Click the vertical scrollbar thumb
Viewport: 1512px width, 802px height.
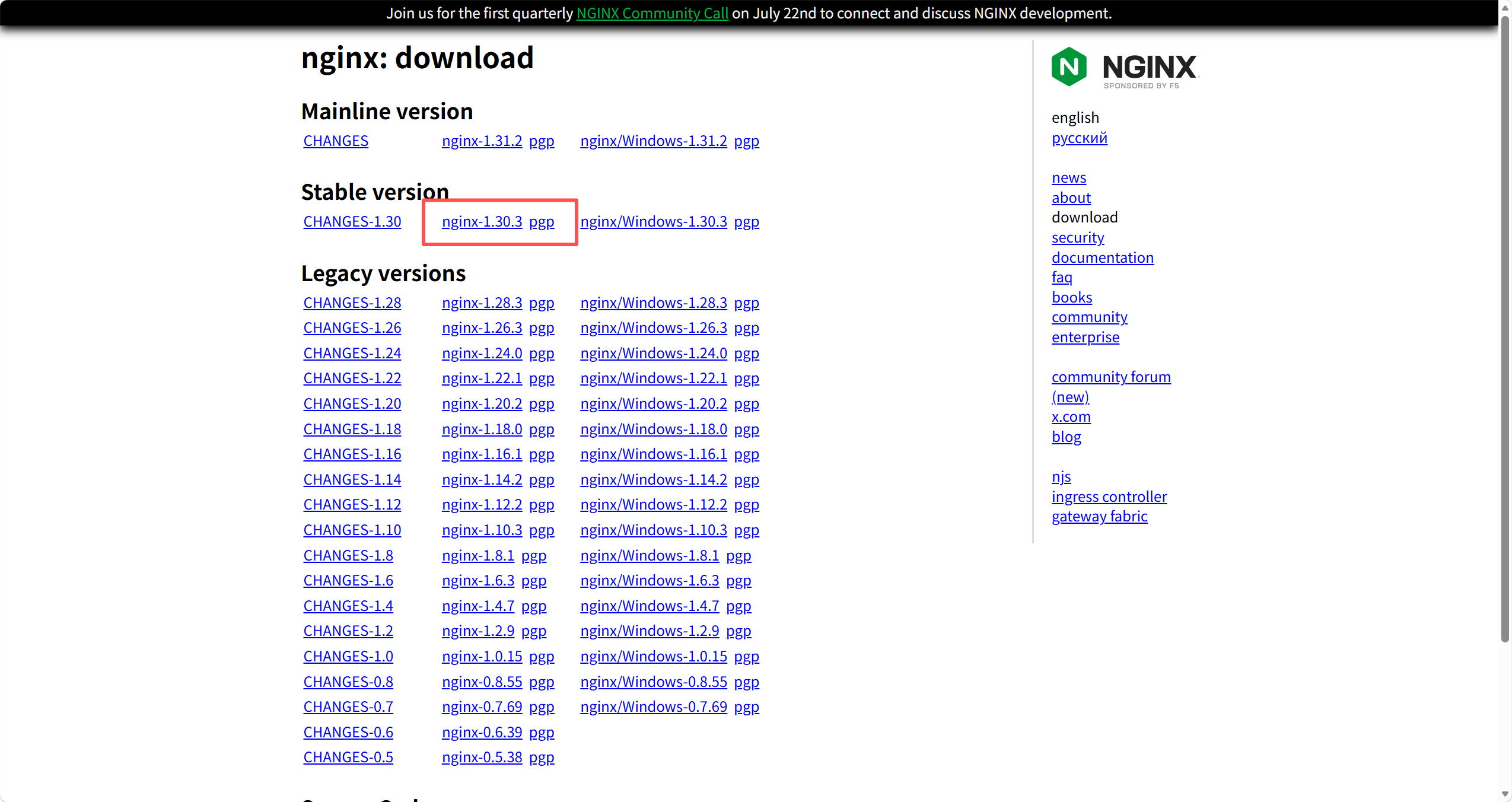pos(1504,329)
